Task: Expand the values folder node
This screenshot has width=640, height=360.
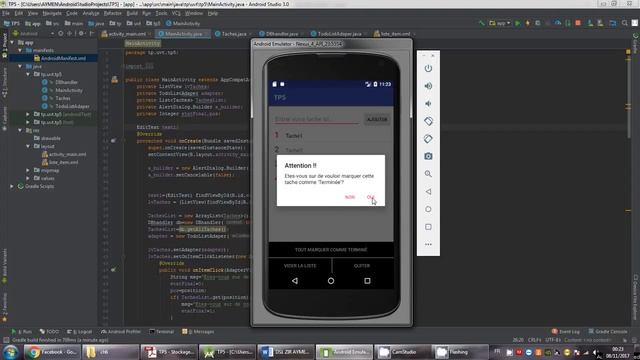Action: click(28, 178)
